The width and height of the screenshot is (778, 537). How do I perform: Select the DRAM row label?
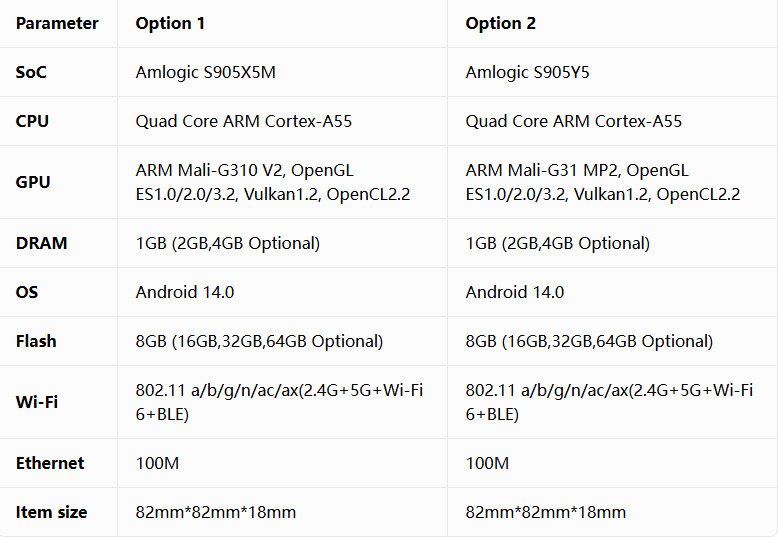coord(42,243)
